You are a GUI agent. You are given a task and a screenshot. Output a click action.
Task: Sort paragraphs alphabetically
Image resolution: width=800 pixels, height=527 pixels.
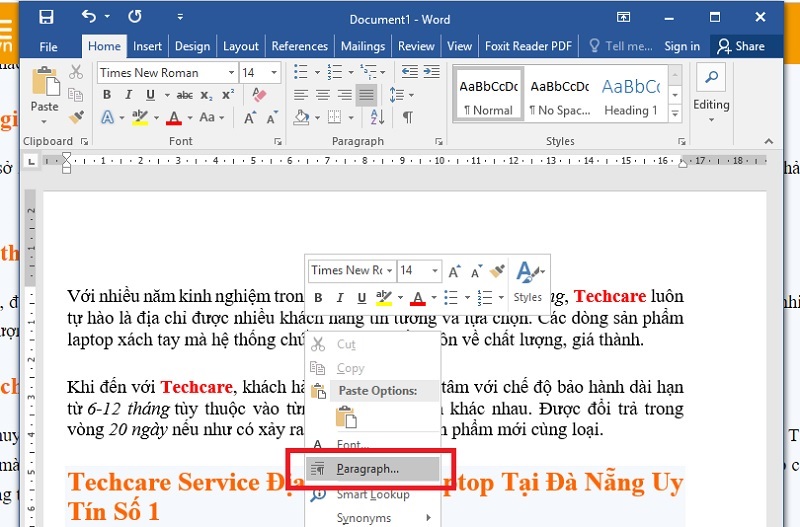(378, 117)
